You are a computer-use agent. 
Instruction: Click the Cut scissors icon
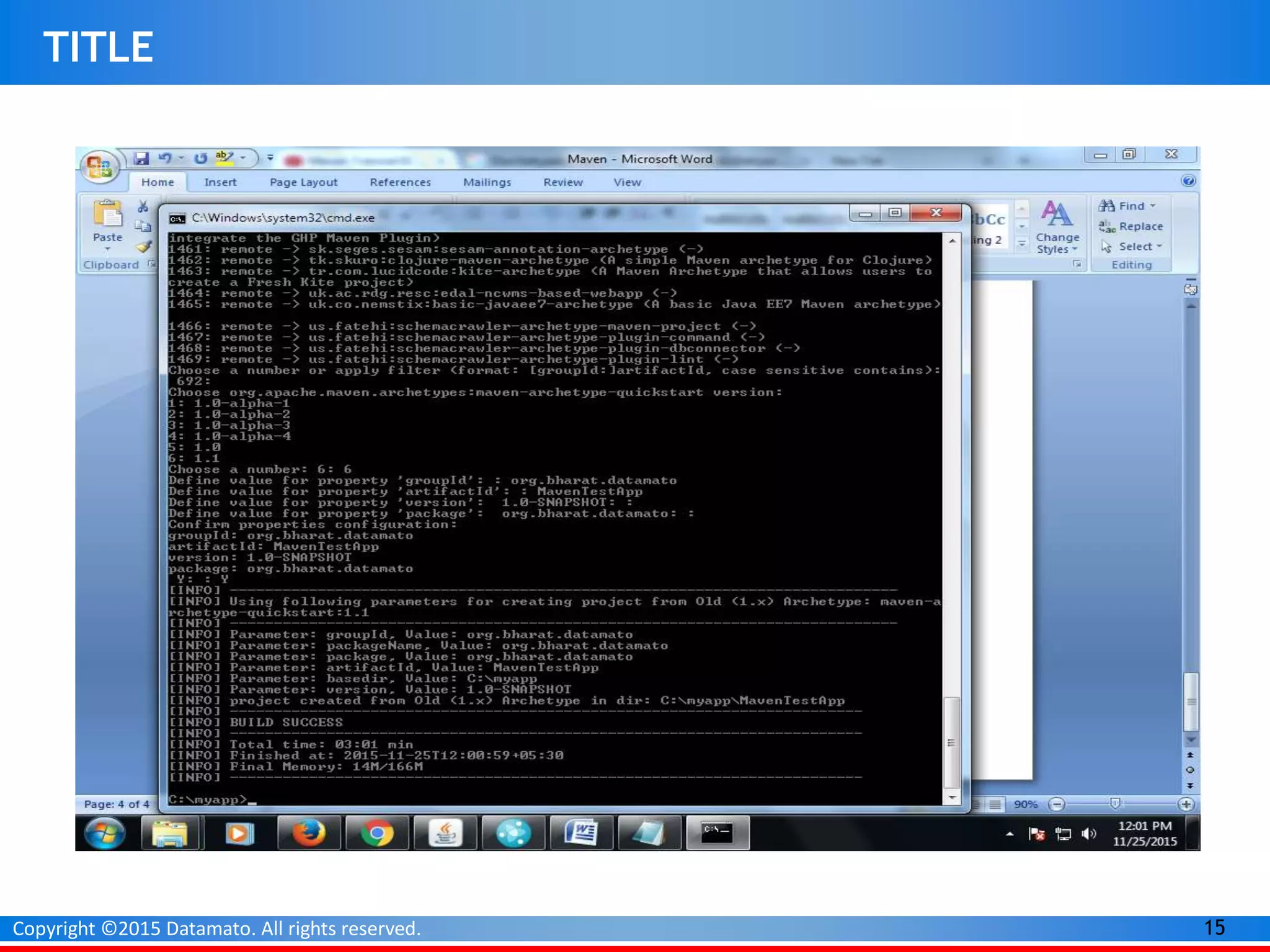(x=143, y=206)
